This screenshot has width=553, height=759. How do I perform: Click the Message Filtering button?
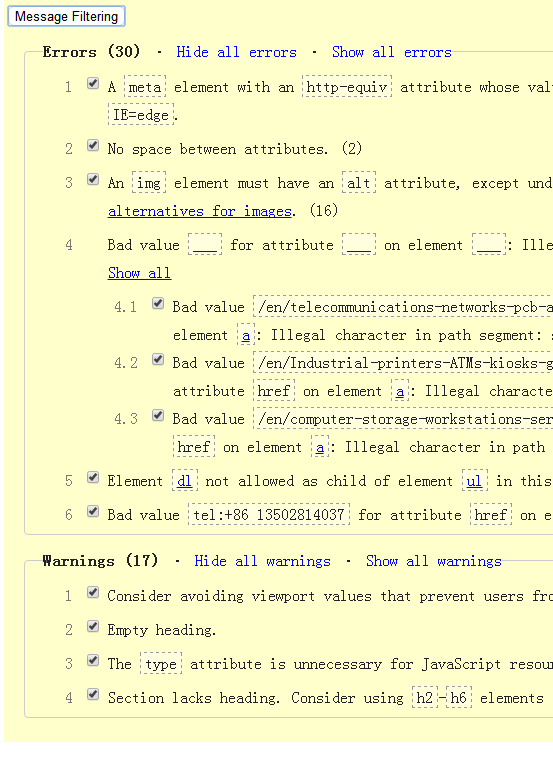66,16
